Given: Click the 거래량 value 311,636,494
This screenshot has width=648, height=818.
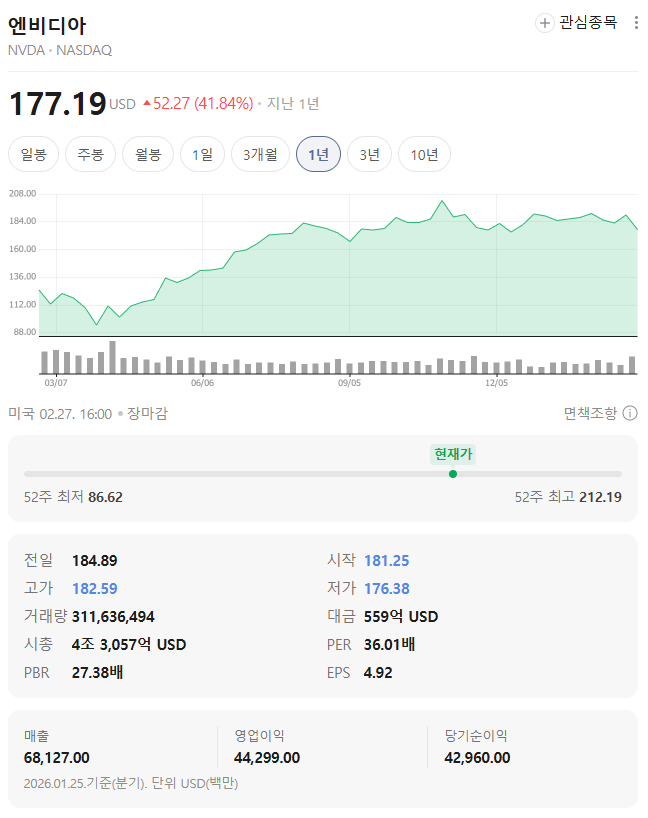Looking at the screenshot, I should pos(113,617).
